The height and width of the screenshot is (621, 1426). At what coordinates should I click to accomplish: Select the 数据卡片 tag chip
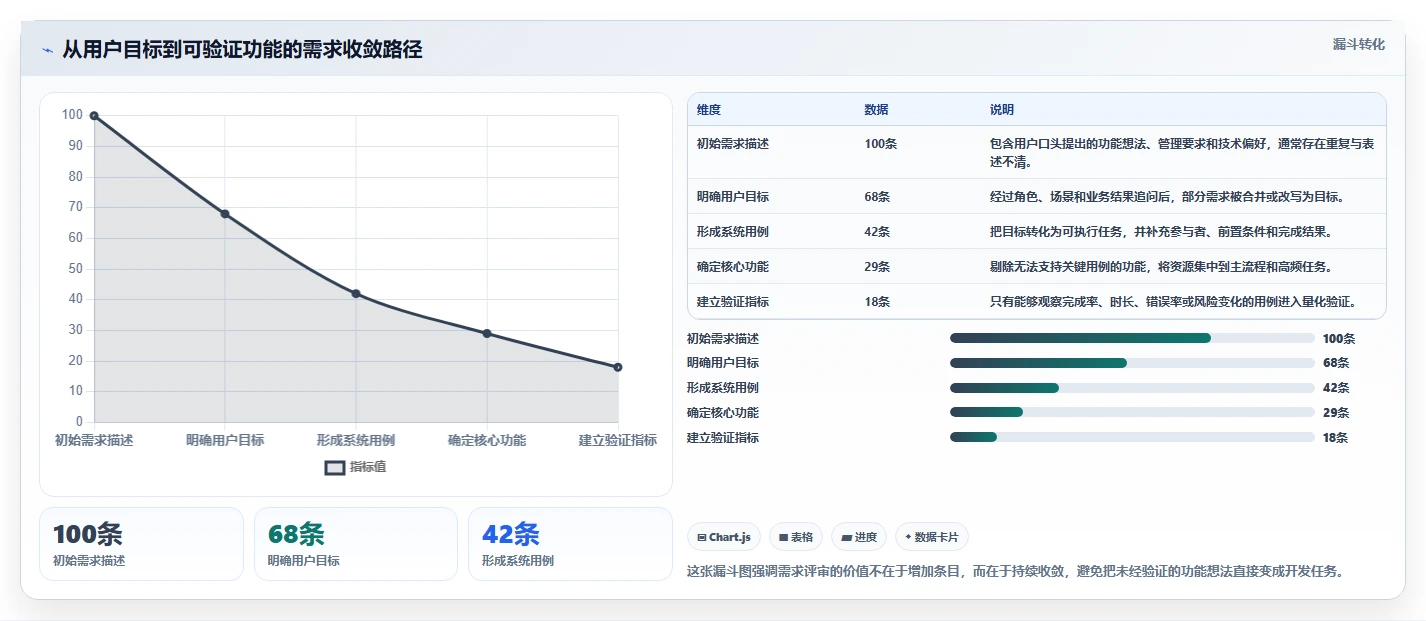pos(932,537)
